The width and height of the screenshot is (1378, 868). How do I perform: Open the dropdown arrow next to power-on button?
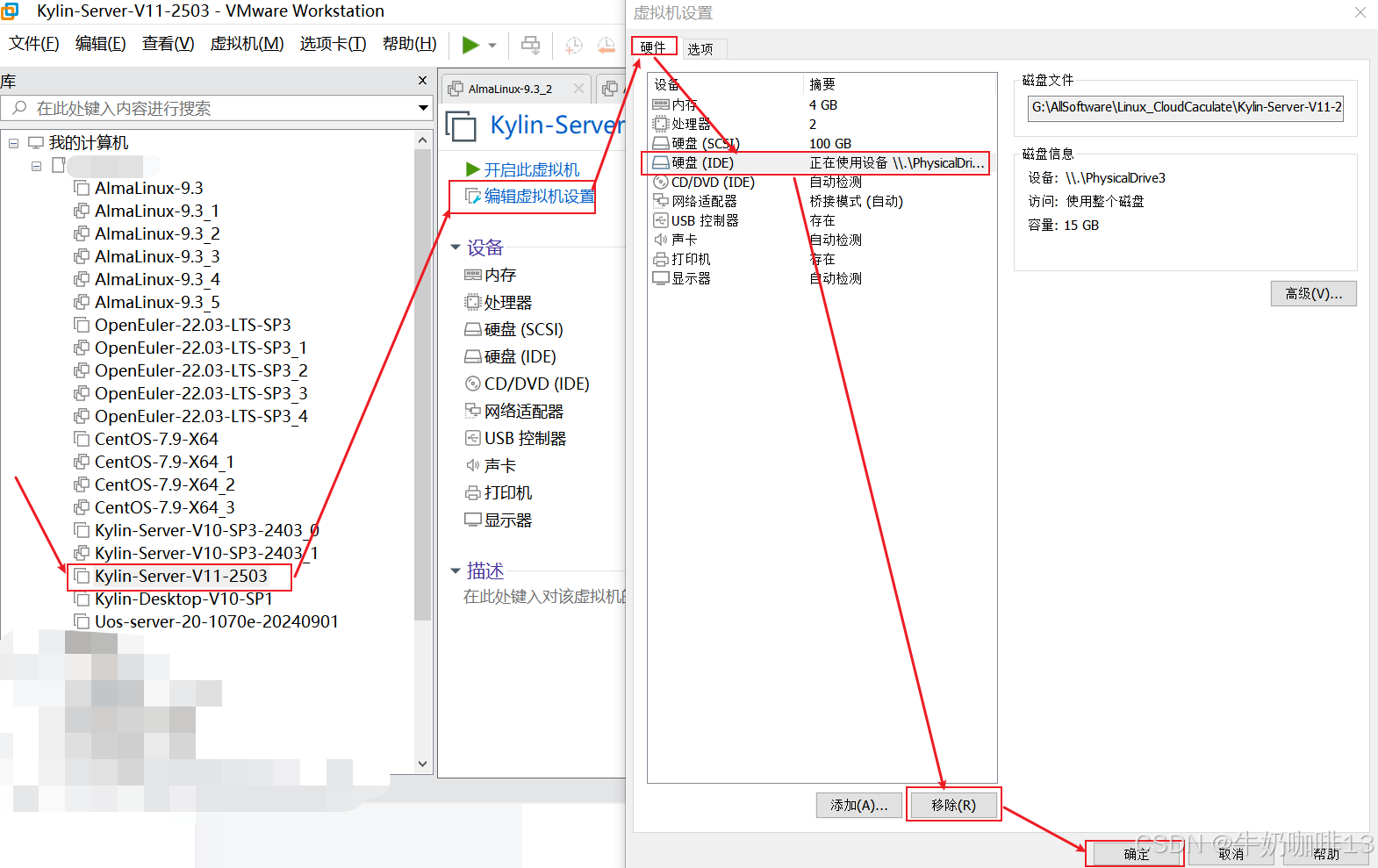(x=492, y=45)
